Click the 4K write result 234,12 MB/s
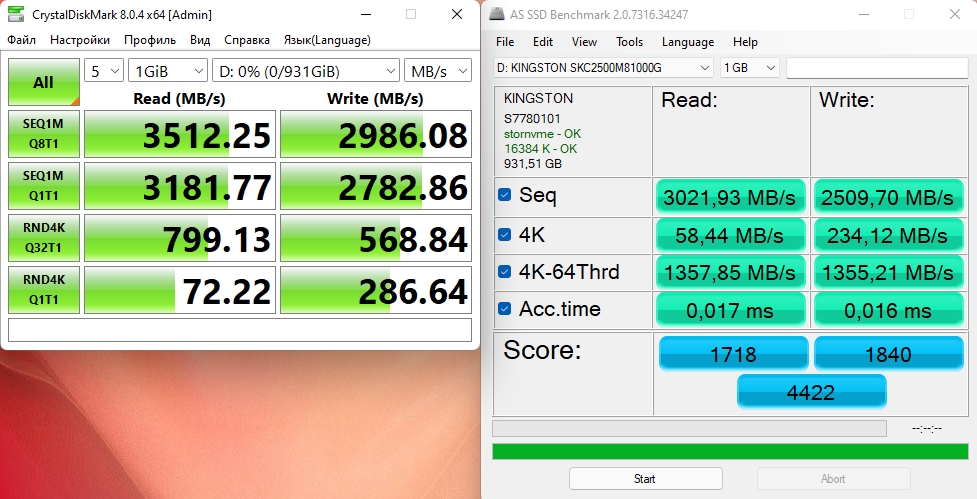Viewport: 977px width, 499px height. pyautogui.click(x=888, y=235)
